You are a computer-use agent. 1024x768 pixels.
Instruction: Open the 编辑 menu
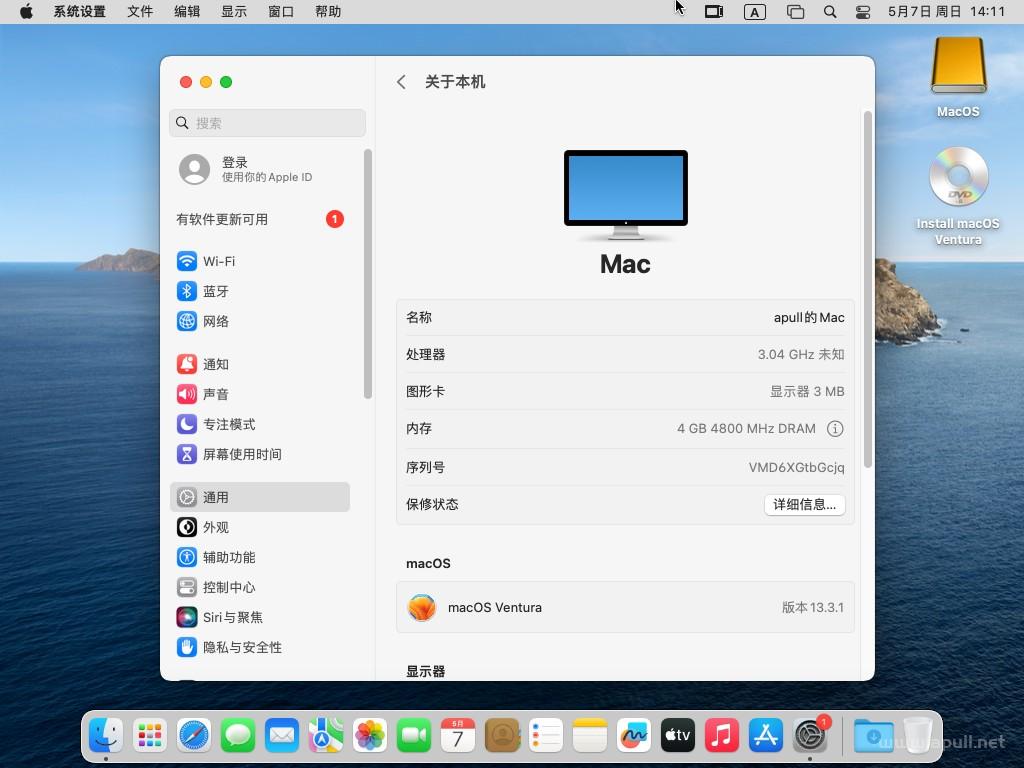pyautogui.click(x=187, y=12)
